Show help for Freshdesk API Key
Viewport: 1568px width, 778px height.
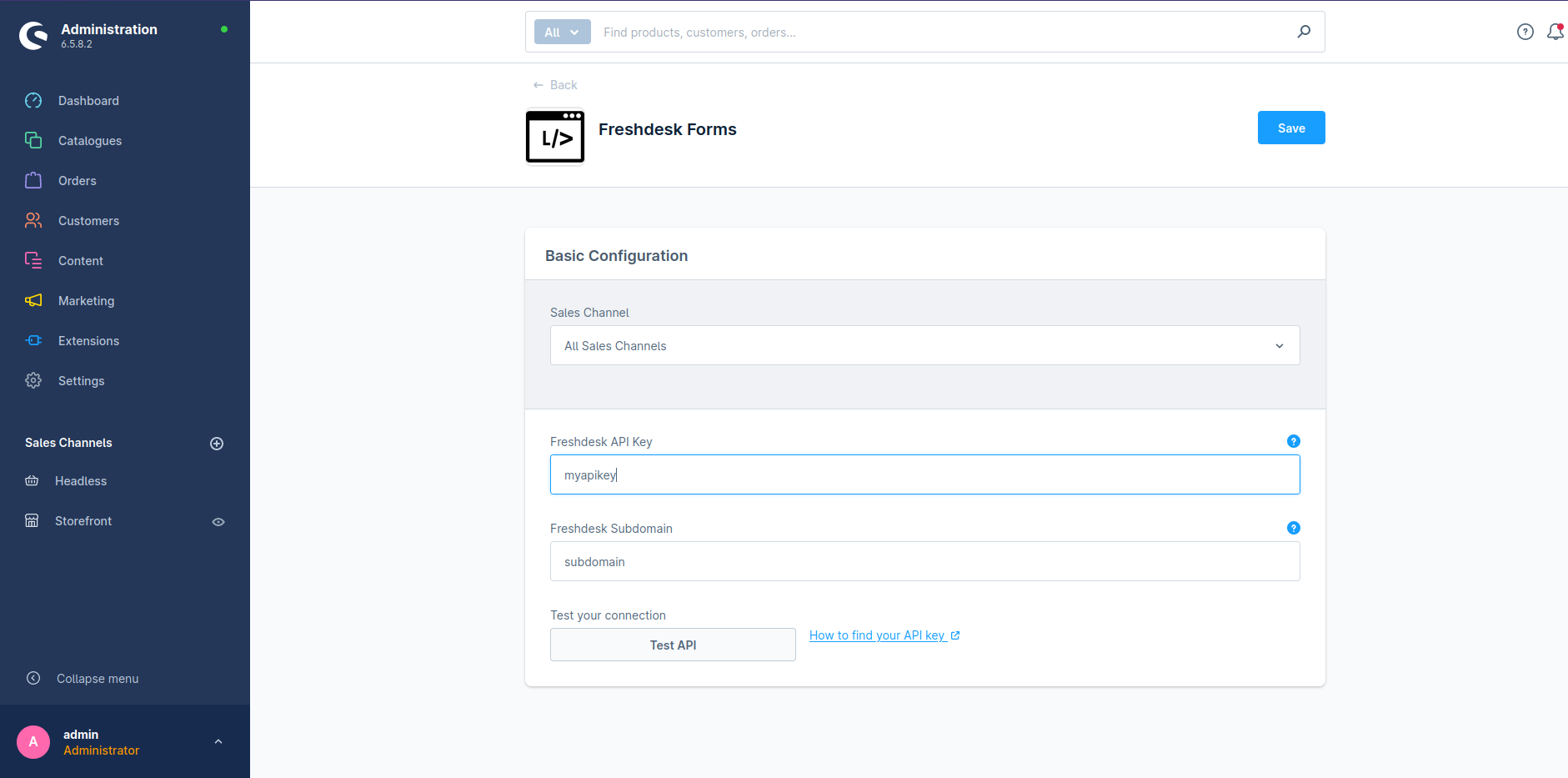1294,441
